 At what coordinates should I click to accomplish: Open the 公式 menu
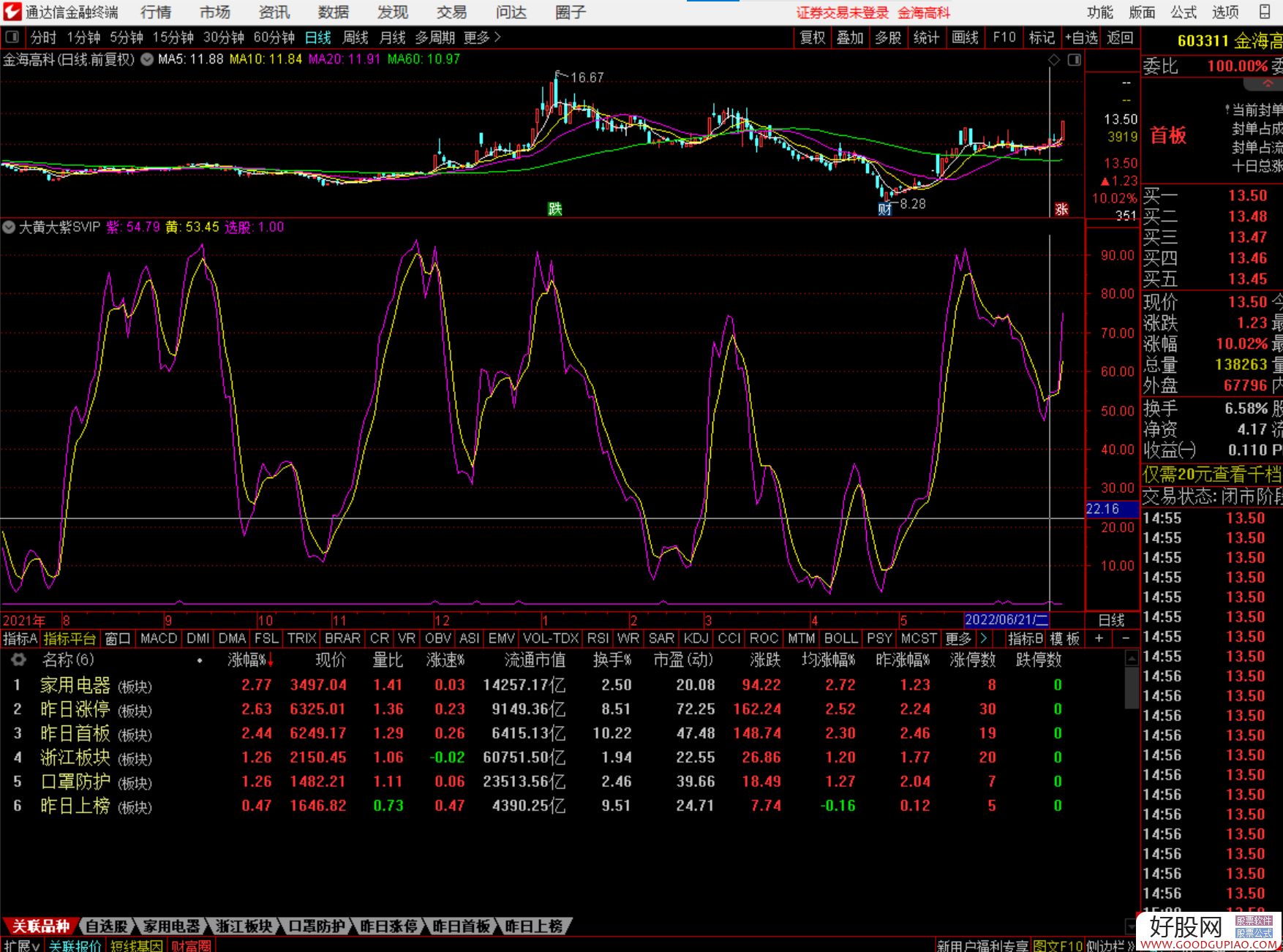(1184, 12)
